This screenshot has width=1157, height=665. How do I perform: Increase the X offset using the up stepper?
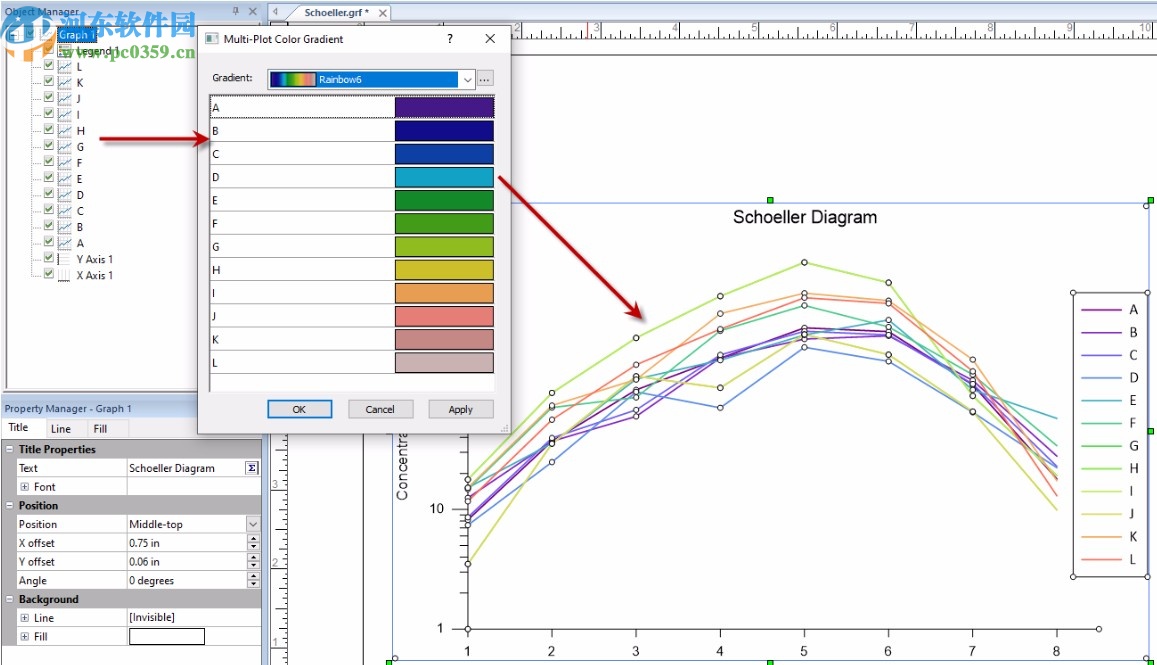(x=253, y=539)
